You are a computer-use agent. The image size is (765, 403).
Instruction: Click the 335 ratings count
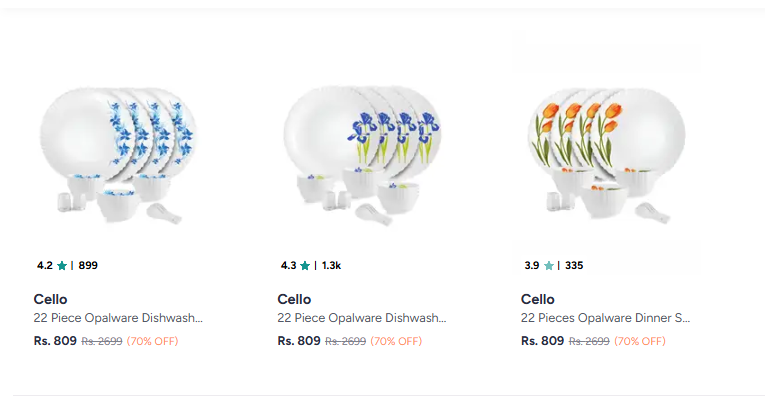(x=574, y=266)
